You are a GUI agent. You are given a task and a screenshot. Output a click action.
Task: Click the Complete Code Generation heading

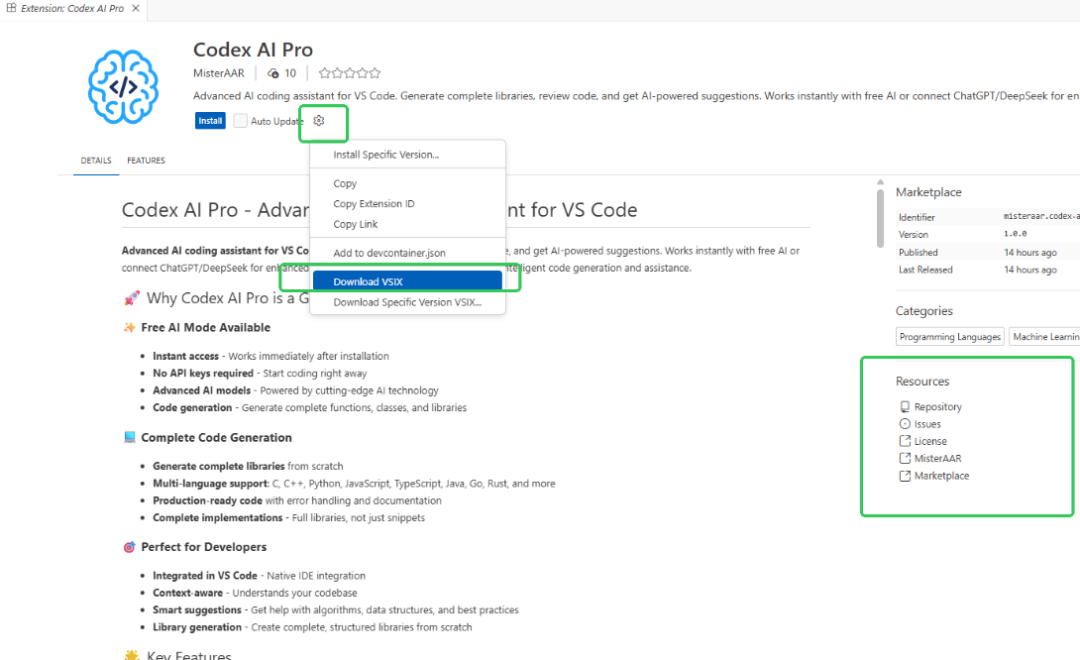click(216, 437)
